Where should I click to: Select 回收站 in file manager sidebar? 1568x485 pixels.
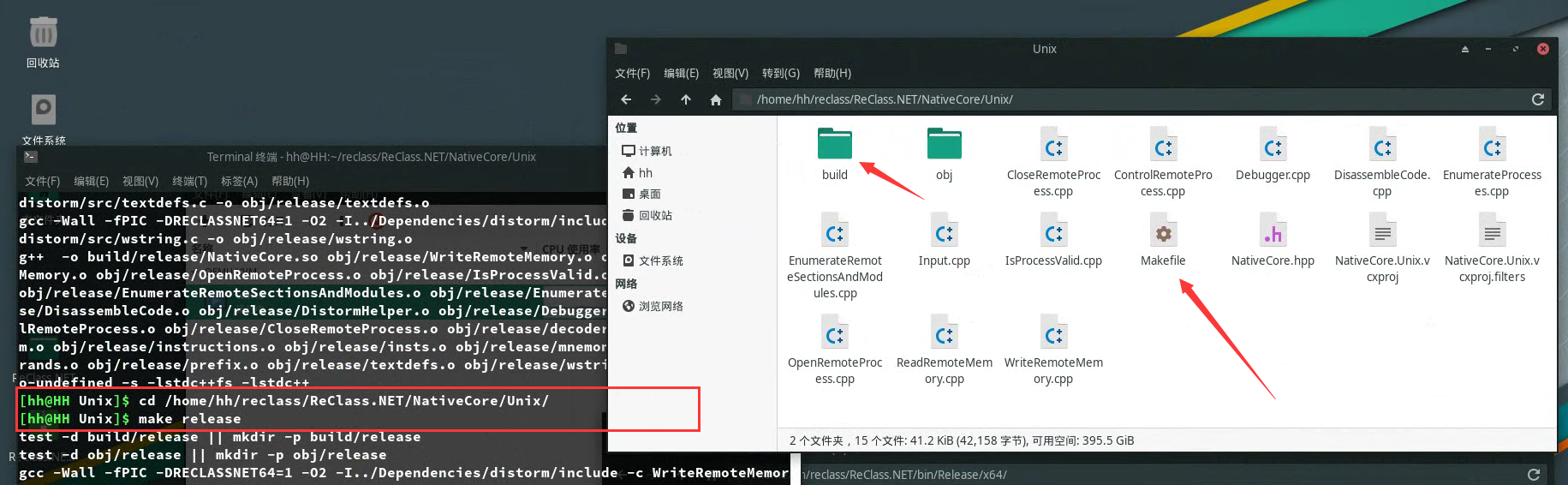647,215
